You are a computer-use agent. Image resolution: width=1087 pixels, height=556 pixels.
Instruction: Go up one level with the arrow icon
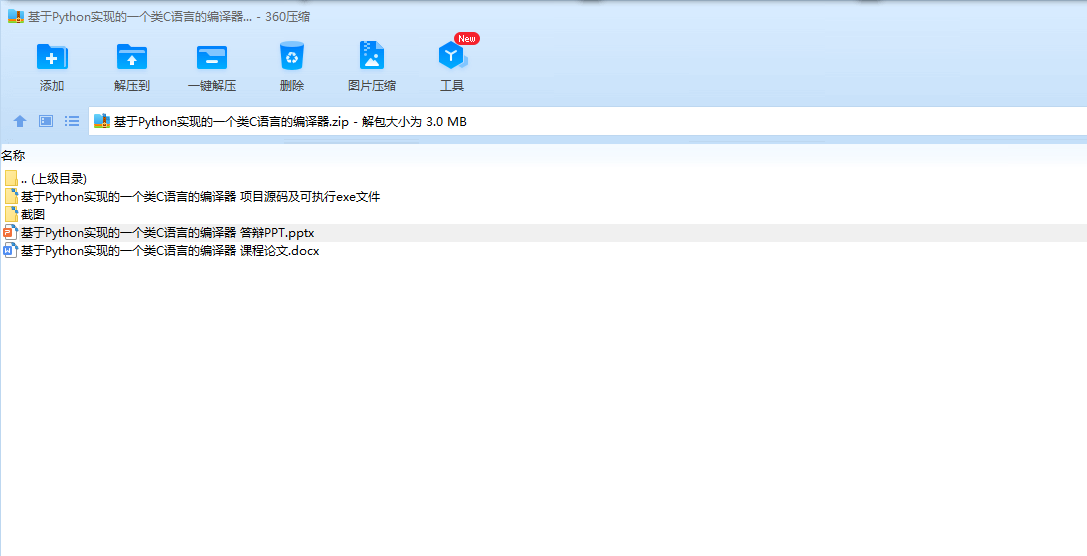[20, 121]
